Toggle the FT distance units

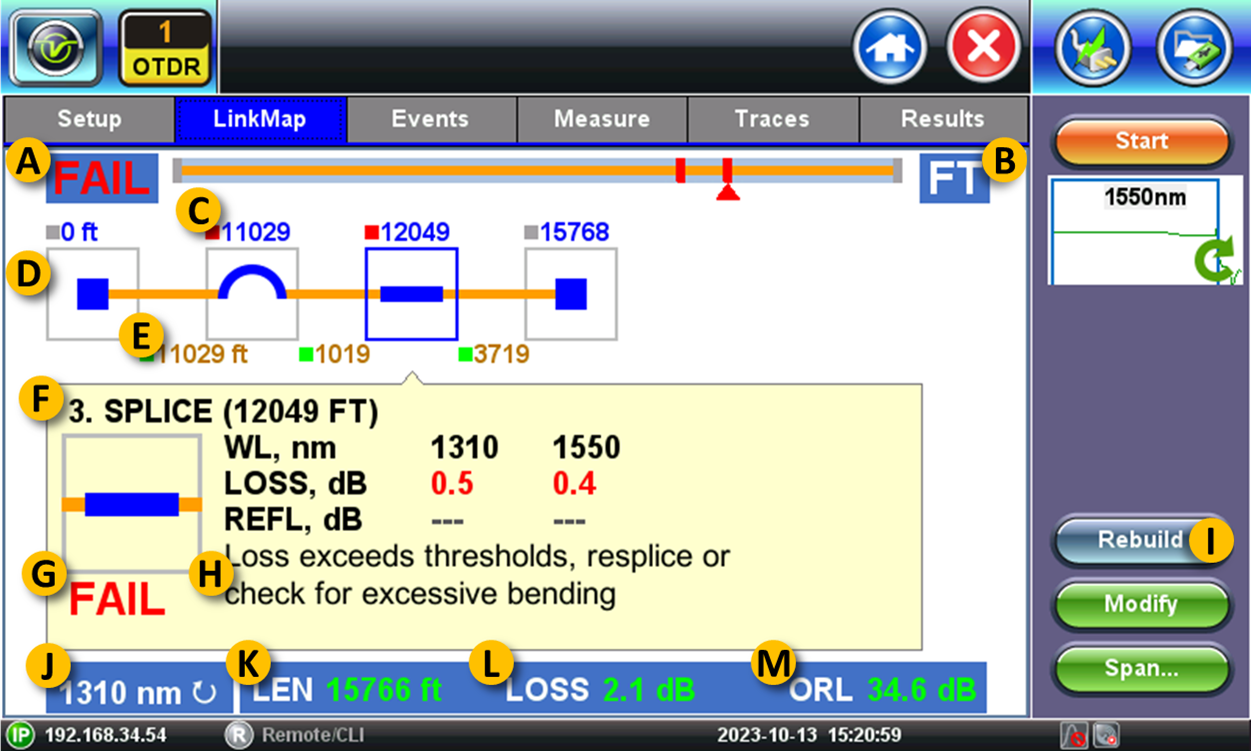click(954, 178)
